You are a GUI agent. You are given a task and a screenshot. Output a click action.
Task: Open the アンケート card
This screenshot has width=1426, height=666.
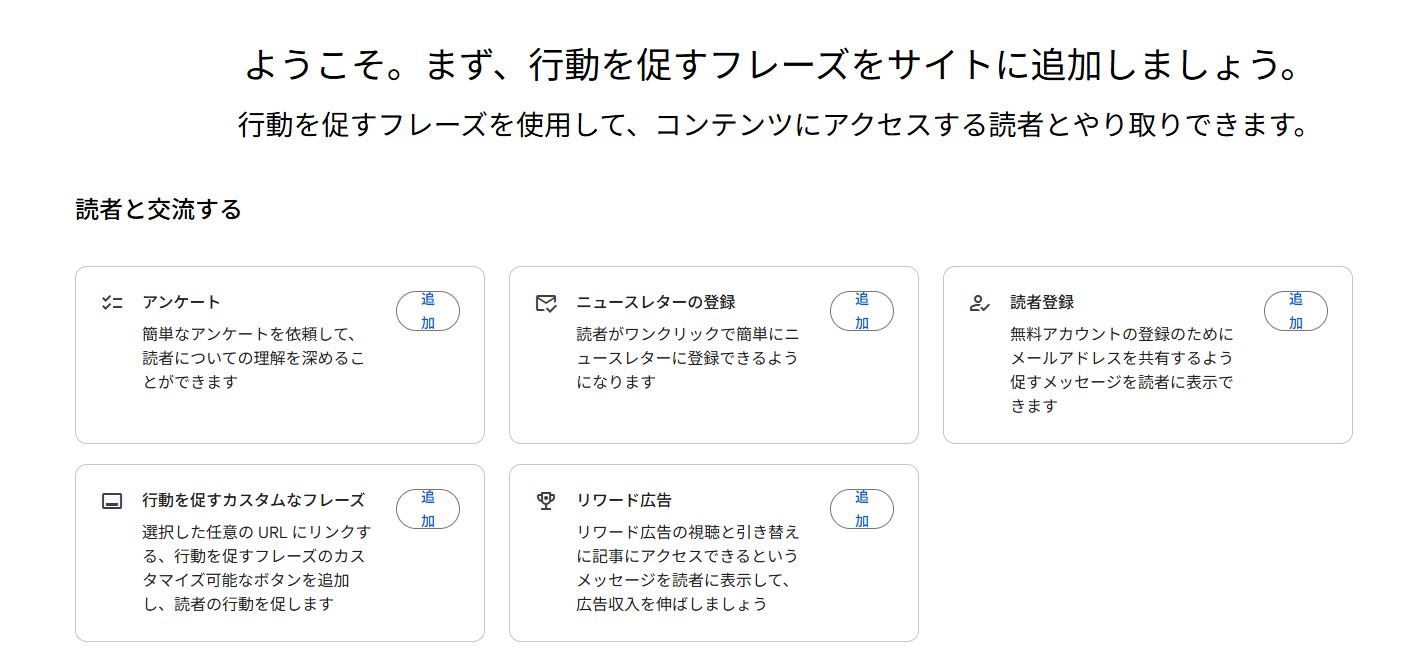click(x=178, y=300)
